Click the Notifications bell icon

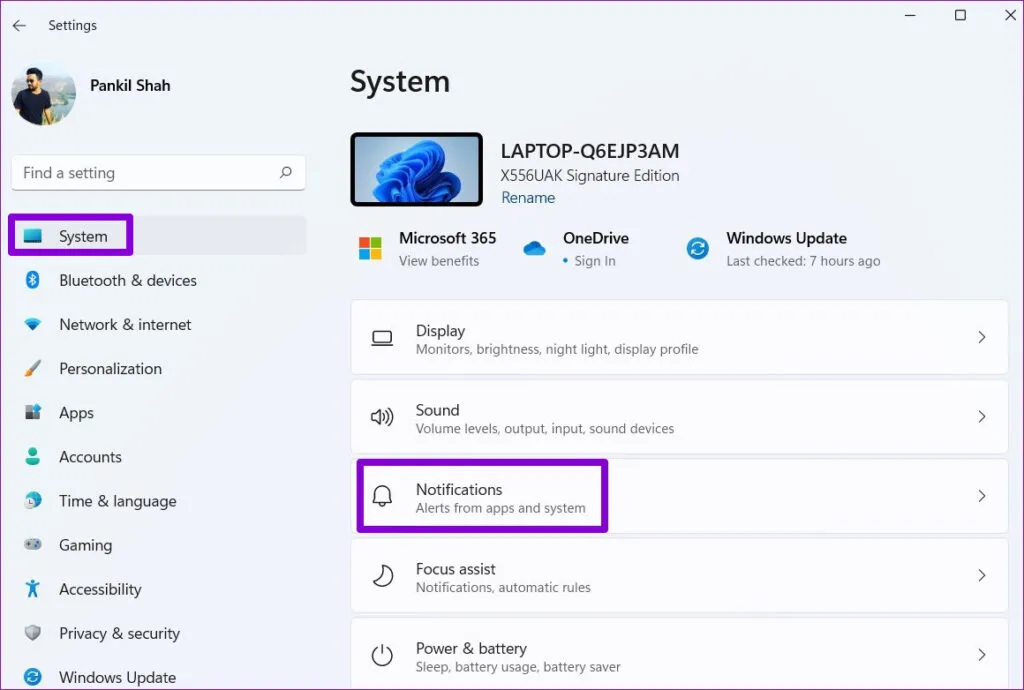382,497
